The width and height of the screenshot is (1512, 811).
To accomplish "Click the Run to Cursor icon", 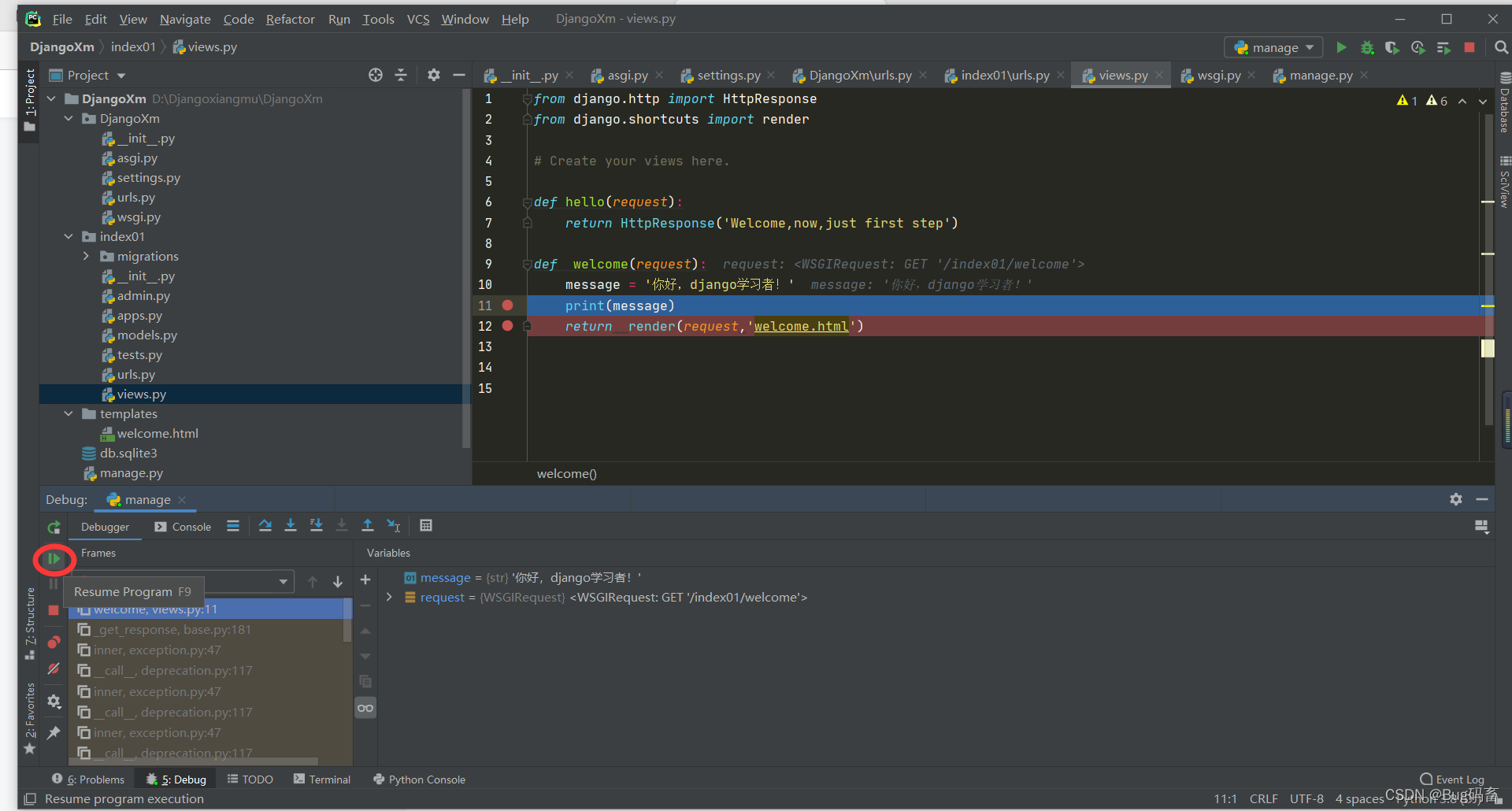I will pos(394,526).
